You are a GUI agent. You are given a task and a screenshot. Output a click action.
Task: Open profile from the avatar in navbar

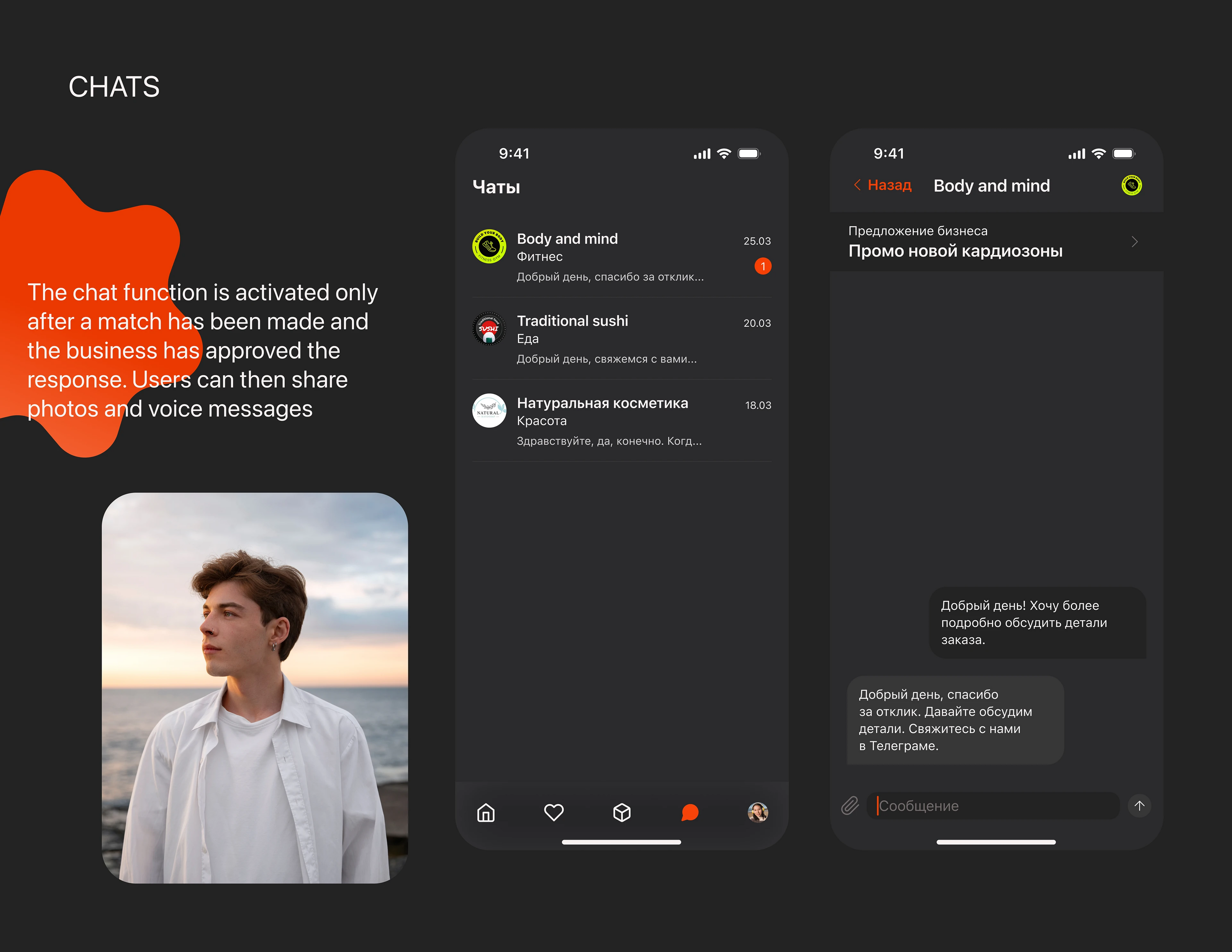pyautogui.click(x=758, y=813)
